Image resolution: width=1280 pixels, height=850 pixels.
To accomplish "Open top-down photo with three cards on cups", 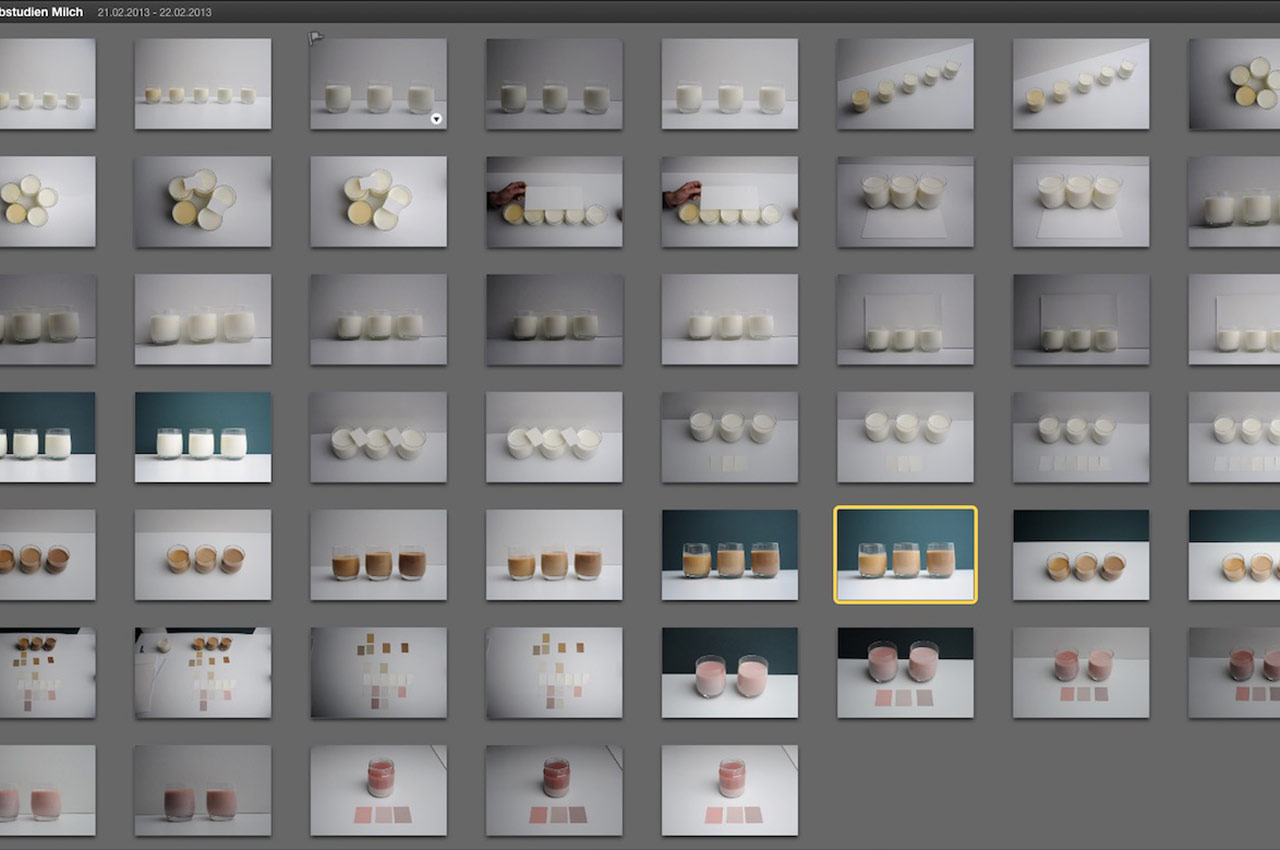I will pyautogui.click(x=378, y=437).
